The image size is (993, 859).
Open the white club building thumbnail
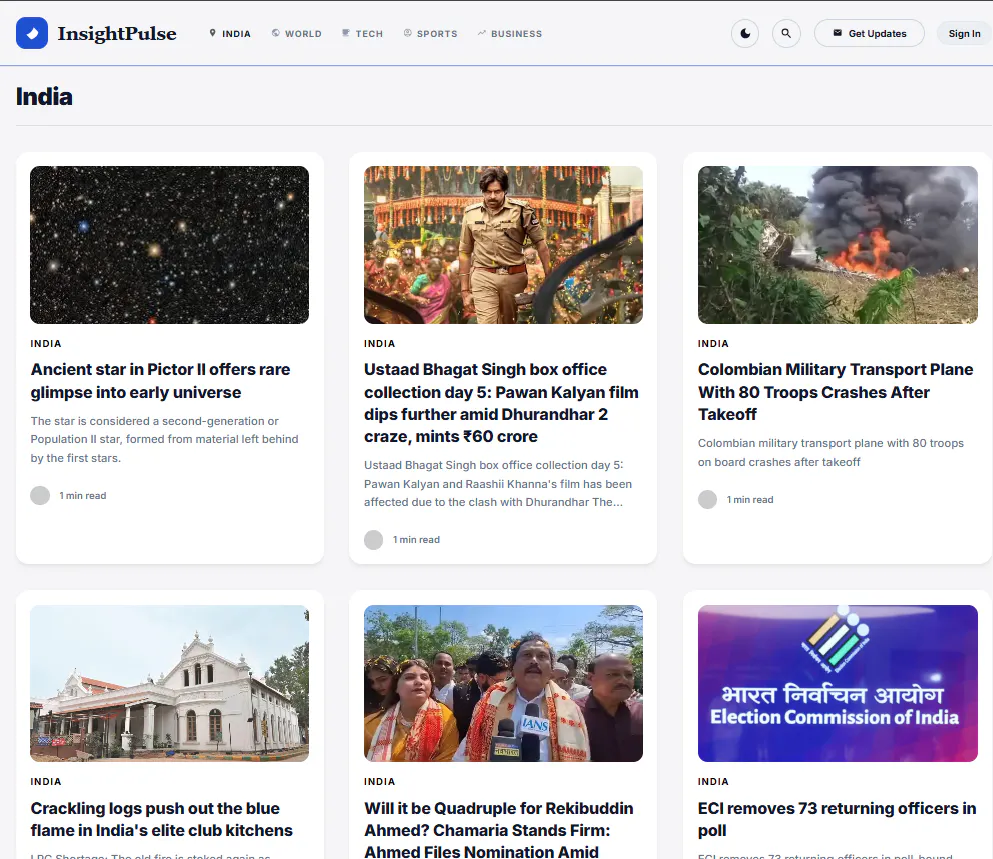coord(170,683)
